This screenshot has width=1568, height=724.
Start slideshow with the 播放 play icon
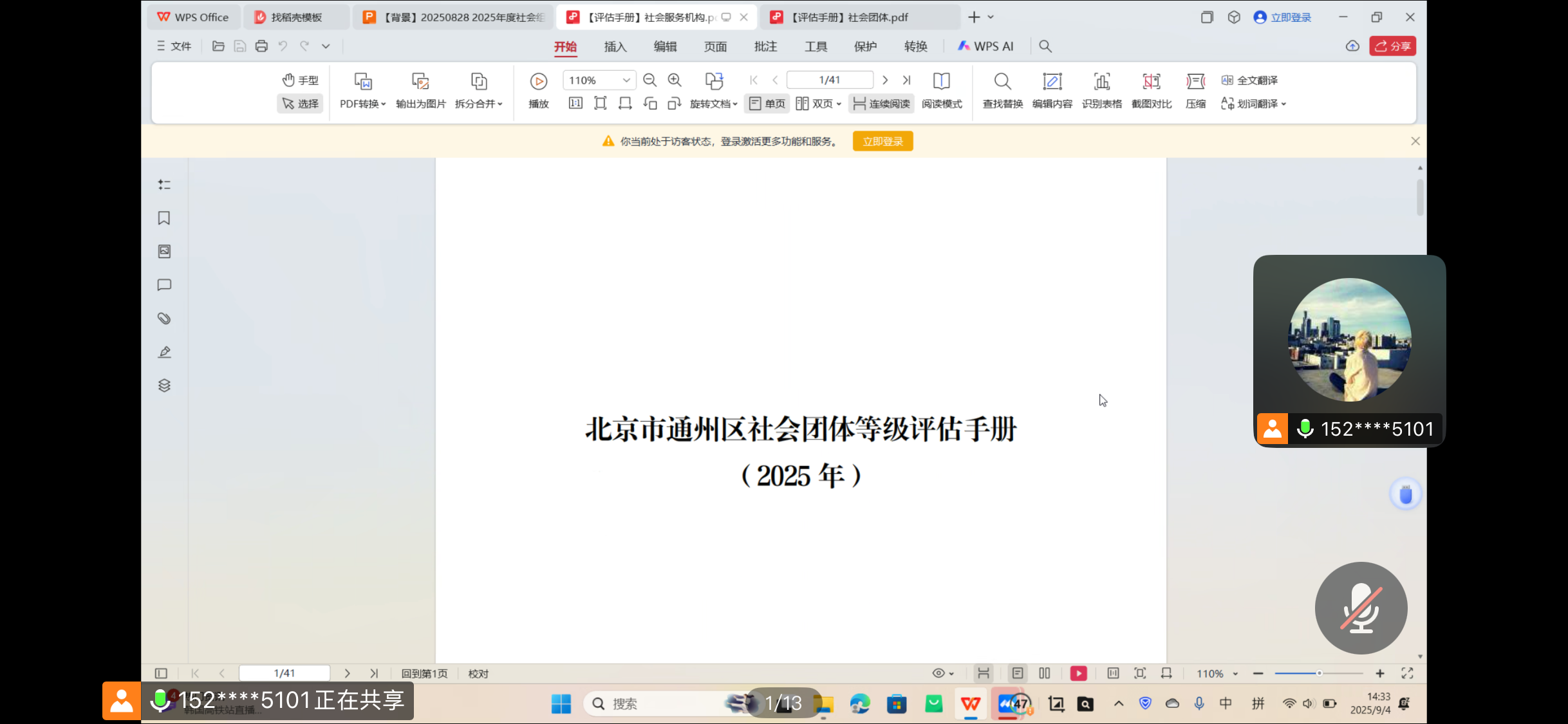[539, 82]
